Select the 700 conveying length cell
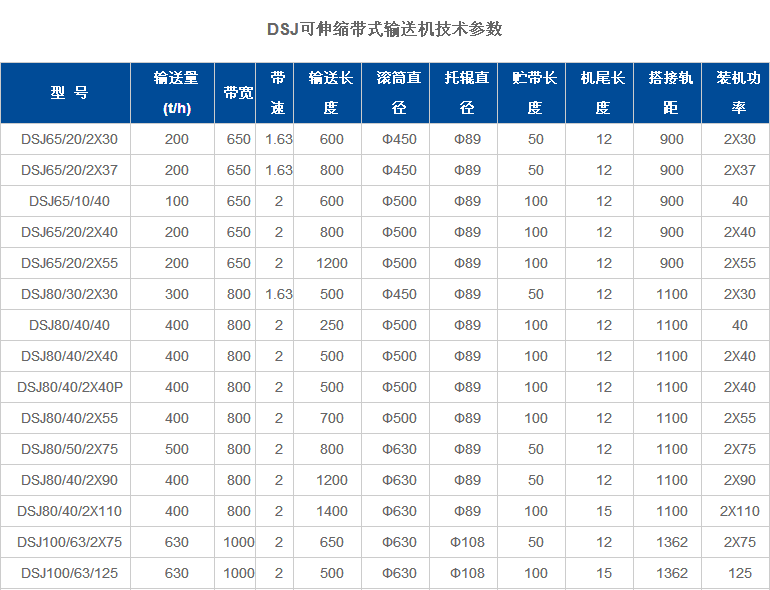Screen dimensions: 770x590 click(332, 418)
